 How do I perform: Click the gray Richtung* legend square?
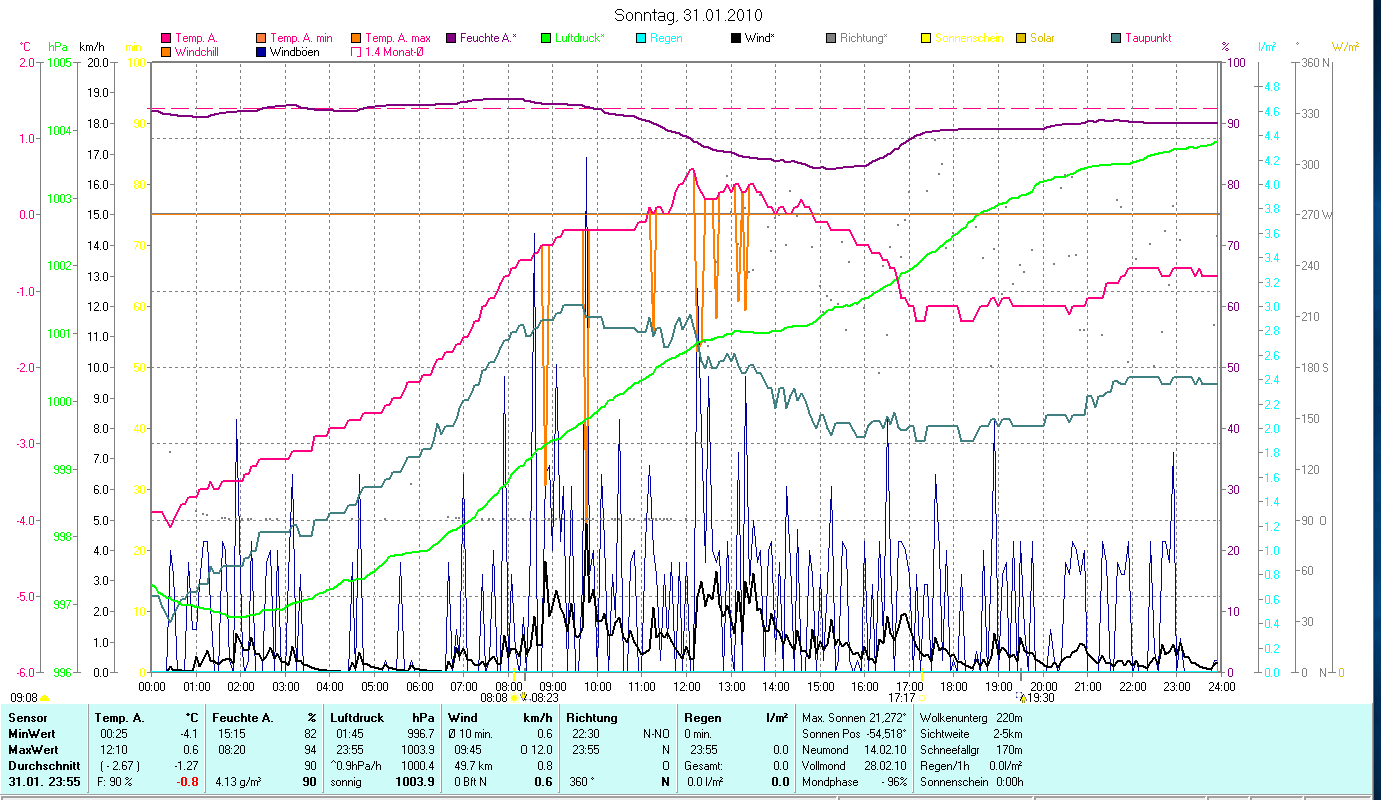pyautogui.click(x=831, y=38)
